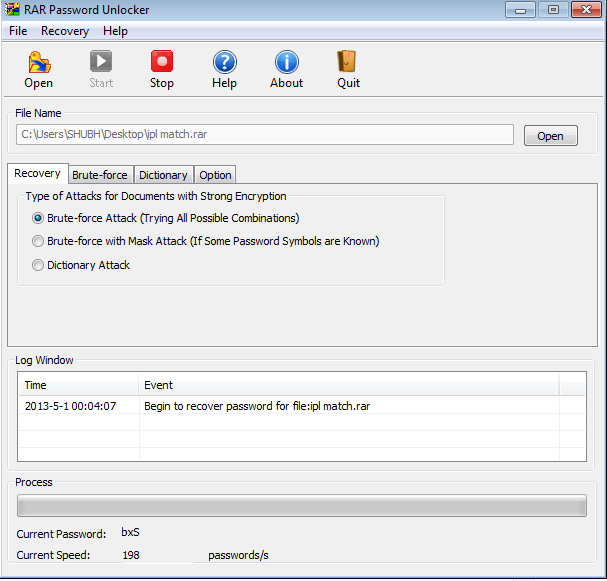The width and height of the screenshot is (607, 581).
Task: Minimize the RAR Password Unlocker window
Action: (520, 10)
